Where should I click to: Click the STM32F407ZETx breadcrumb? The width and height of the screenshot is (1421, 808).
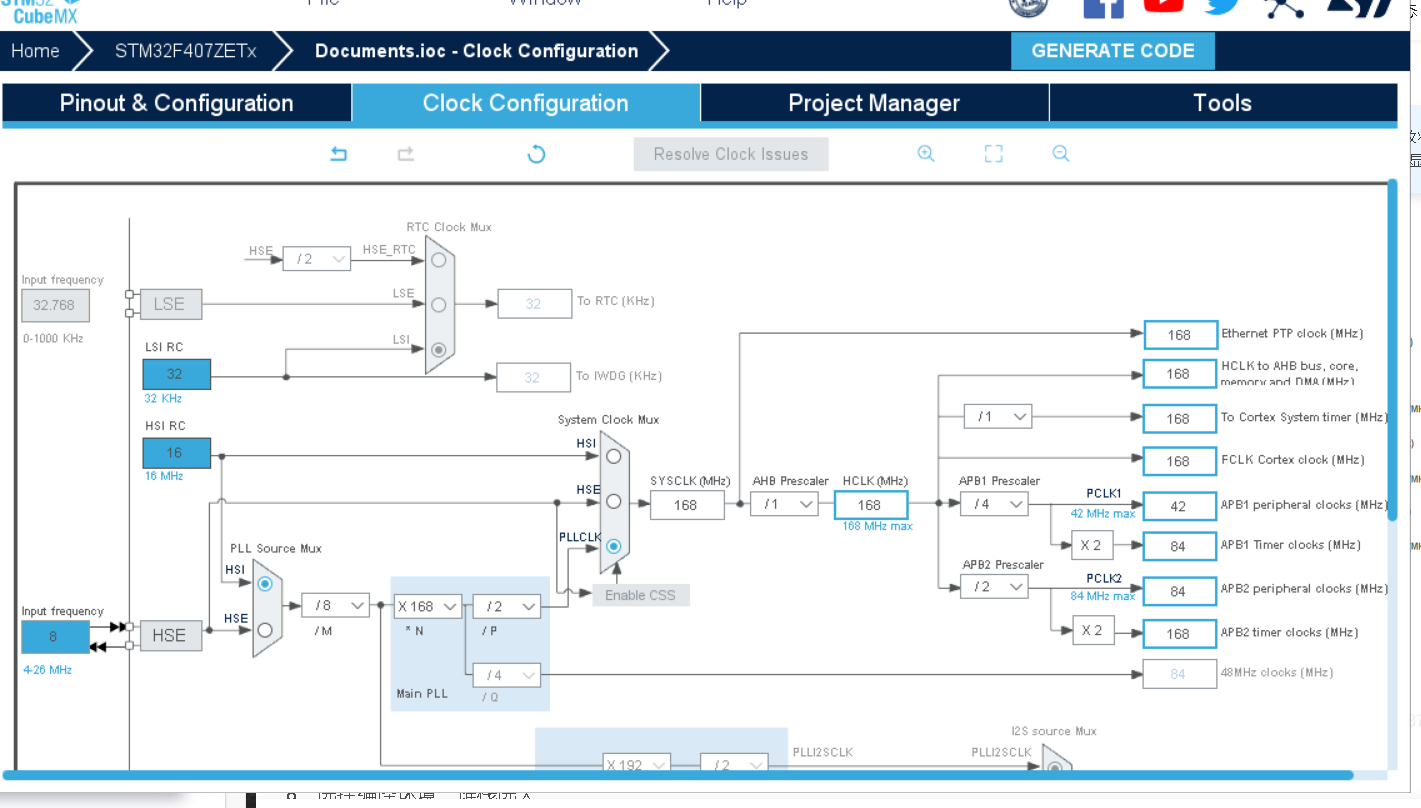186,51
